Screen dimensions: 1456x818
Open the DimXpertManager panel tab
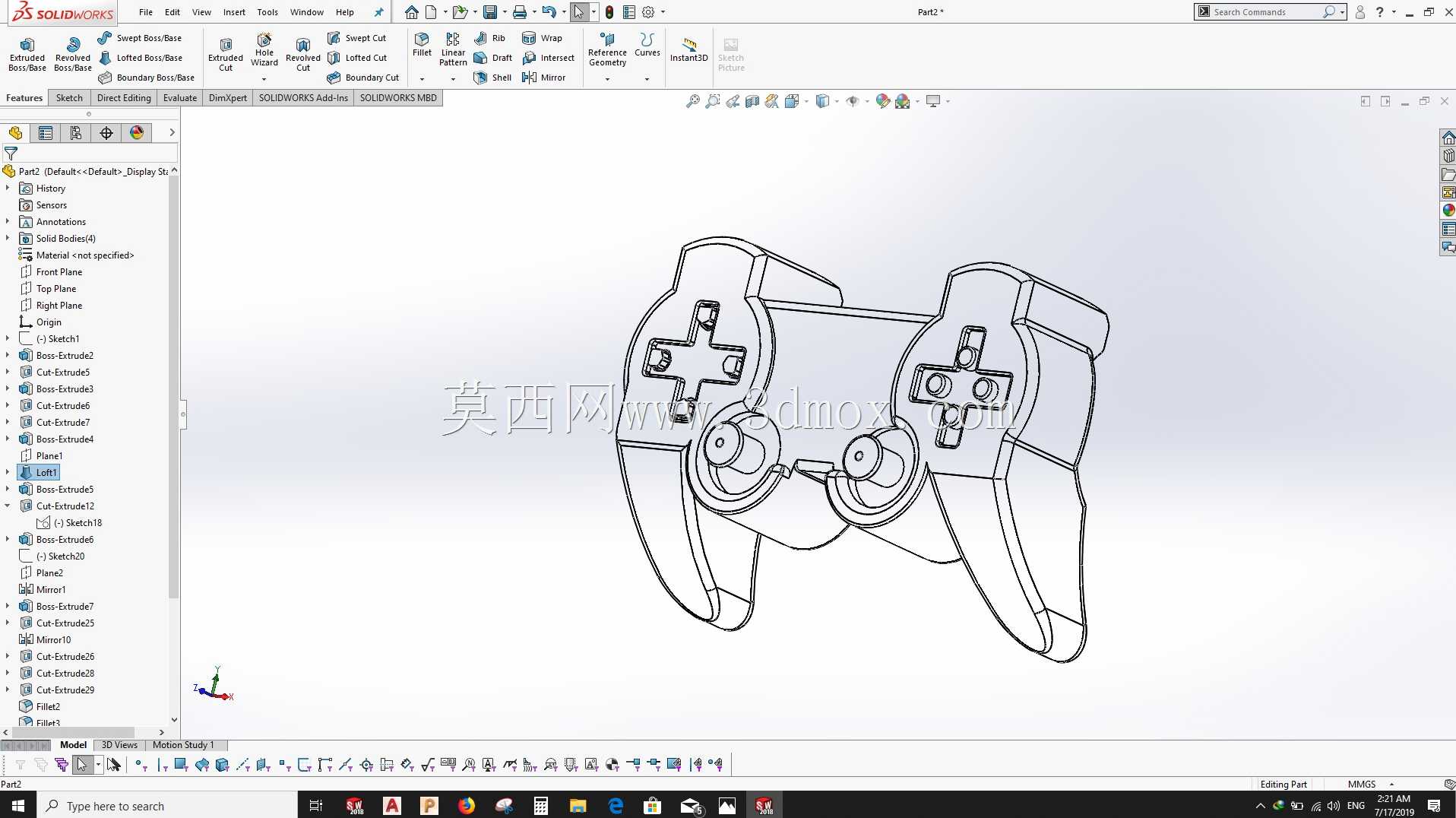click(x=106, y=133)
